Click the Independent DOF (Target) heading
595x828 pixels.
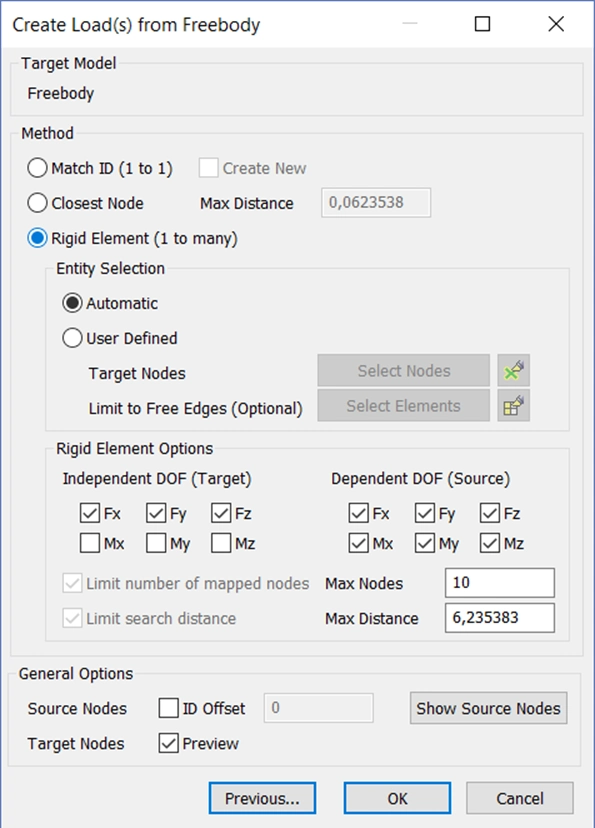[157, 478]
